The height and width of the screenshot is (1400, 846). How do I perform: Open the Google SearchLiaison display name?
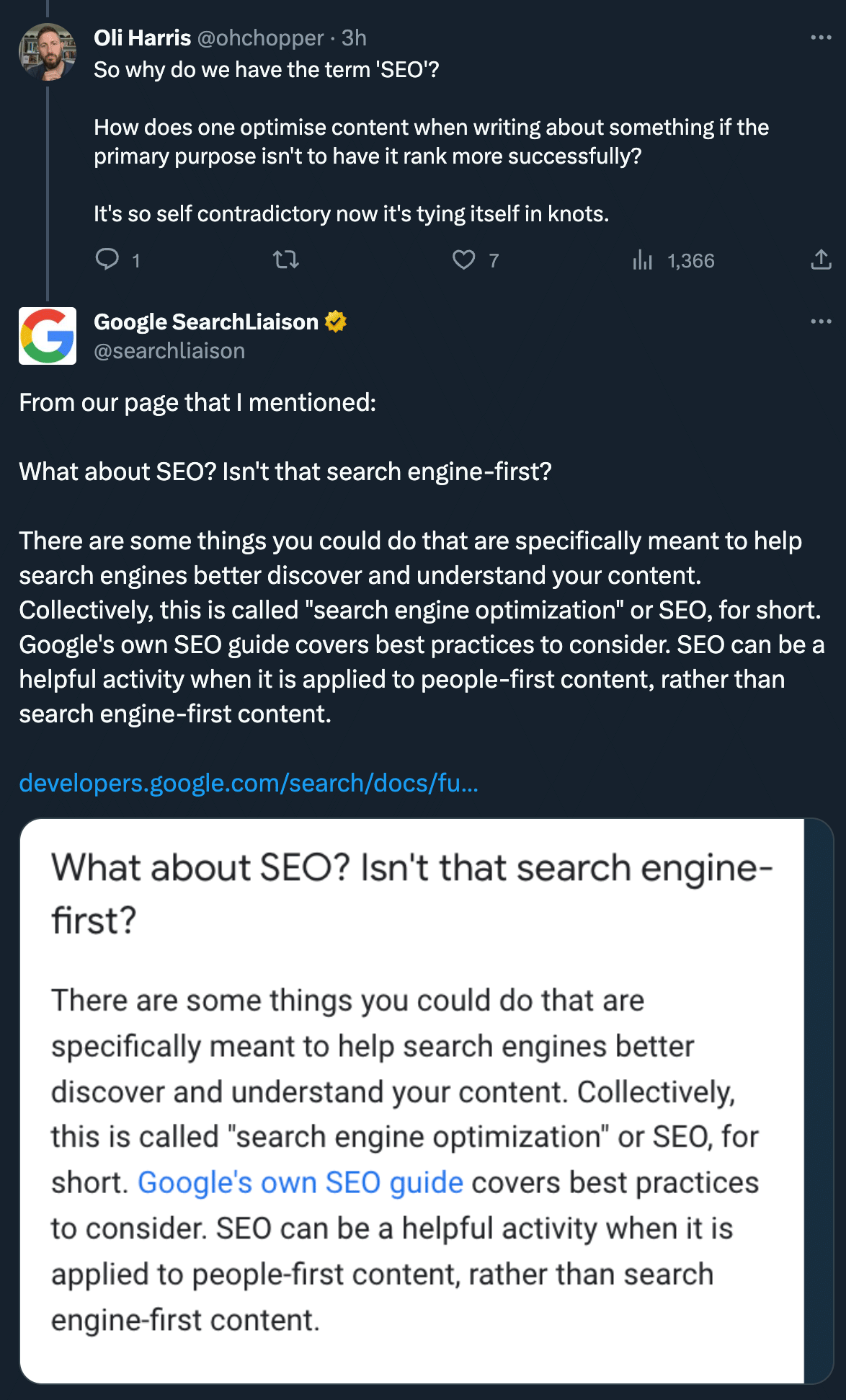click(206, 322)
